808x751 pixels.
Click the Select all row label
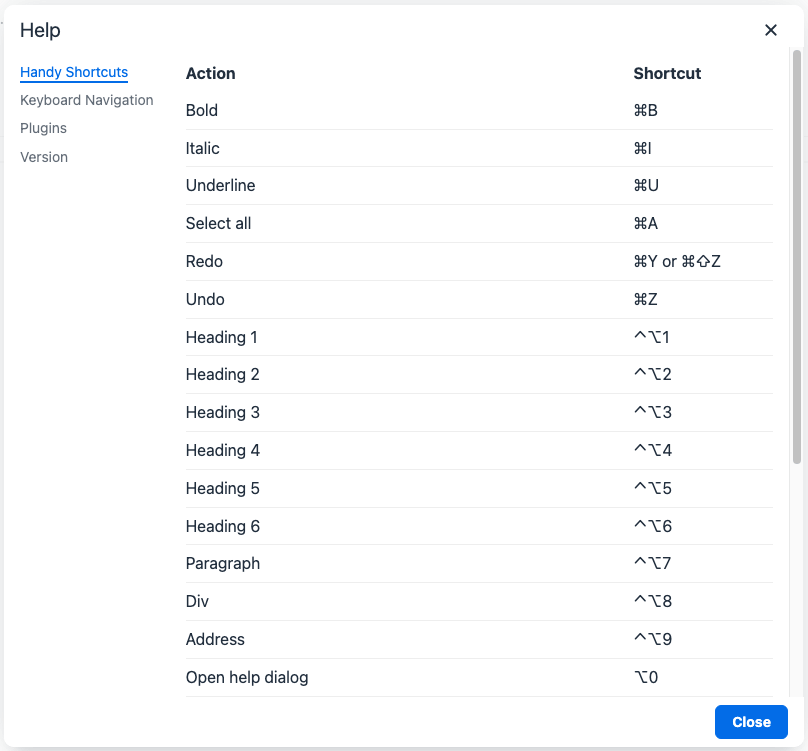pyautogui.click(x=219, y=223)
